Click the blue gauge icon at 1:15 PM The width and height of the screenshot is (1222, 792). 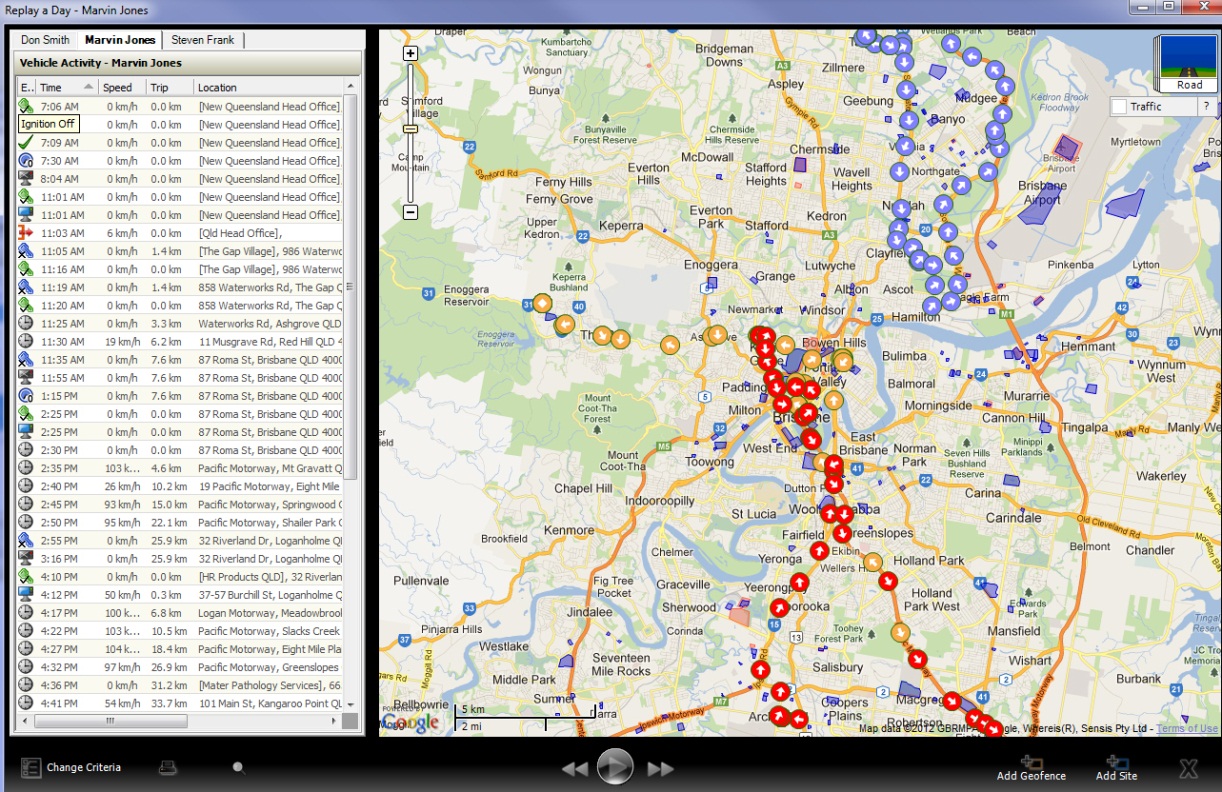tap(27, 395)
